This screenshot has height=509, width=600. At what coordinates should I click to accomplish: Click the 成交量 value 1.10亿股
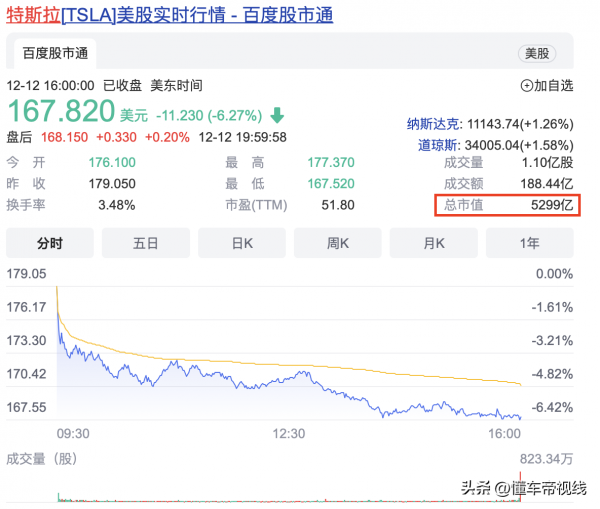(x=548, y=163)
